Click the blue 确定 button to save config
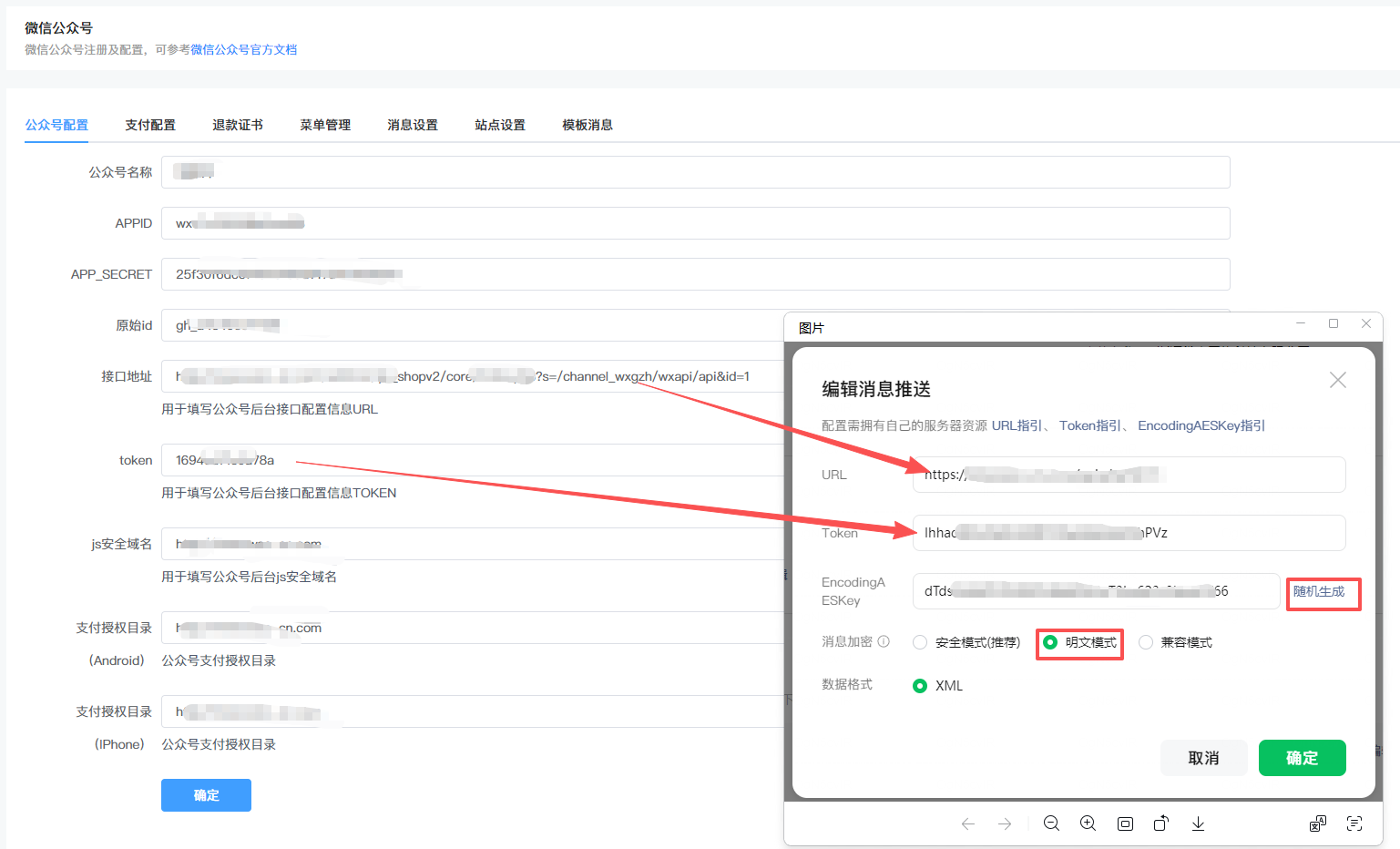 tap(206, 795)
